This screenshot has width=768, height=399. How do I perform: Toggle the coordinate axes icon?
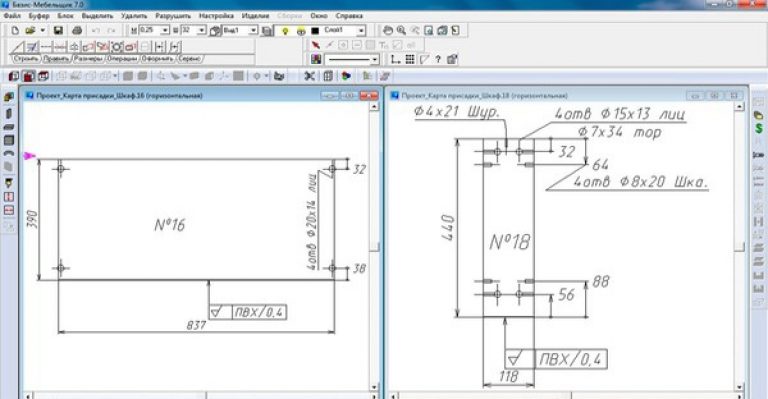[x=395, y=59]
